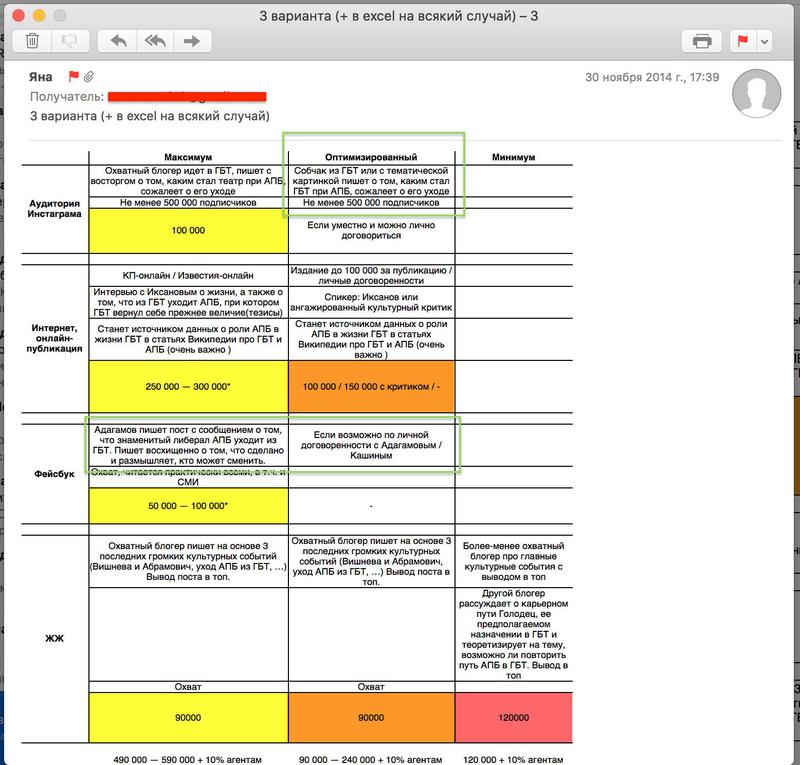Viewport: 800px width, 765px height.
Task: Click 'Более-менее охватный блогер' cell
Action: pos(513,561)
